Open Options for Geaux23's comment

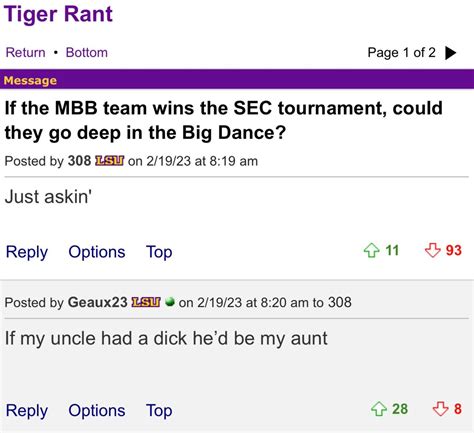[x=97, y=410]
